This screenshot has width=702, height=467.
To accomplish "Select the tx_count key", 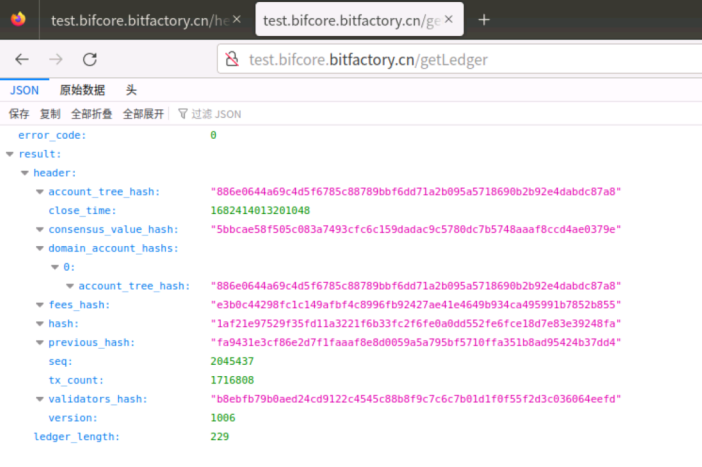I will point(76,380).
